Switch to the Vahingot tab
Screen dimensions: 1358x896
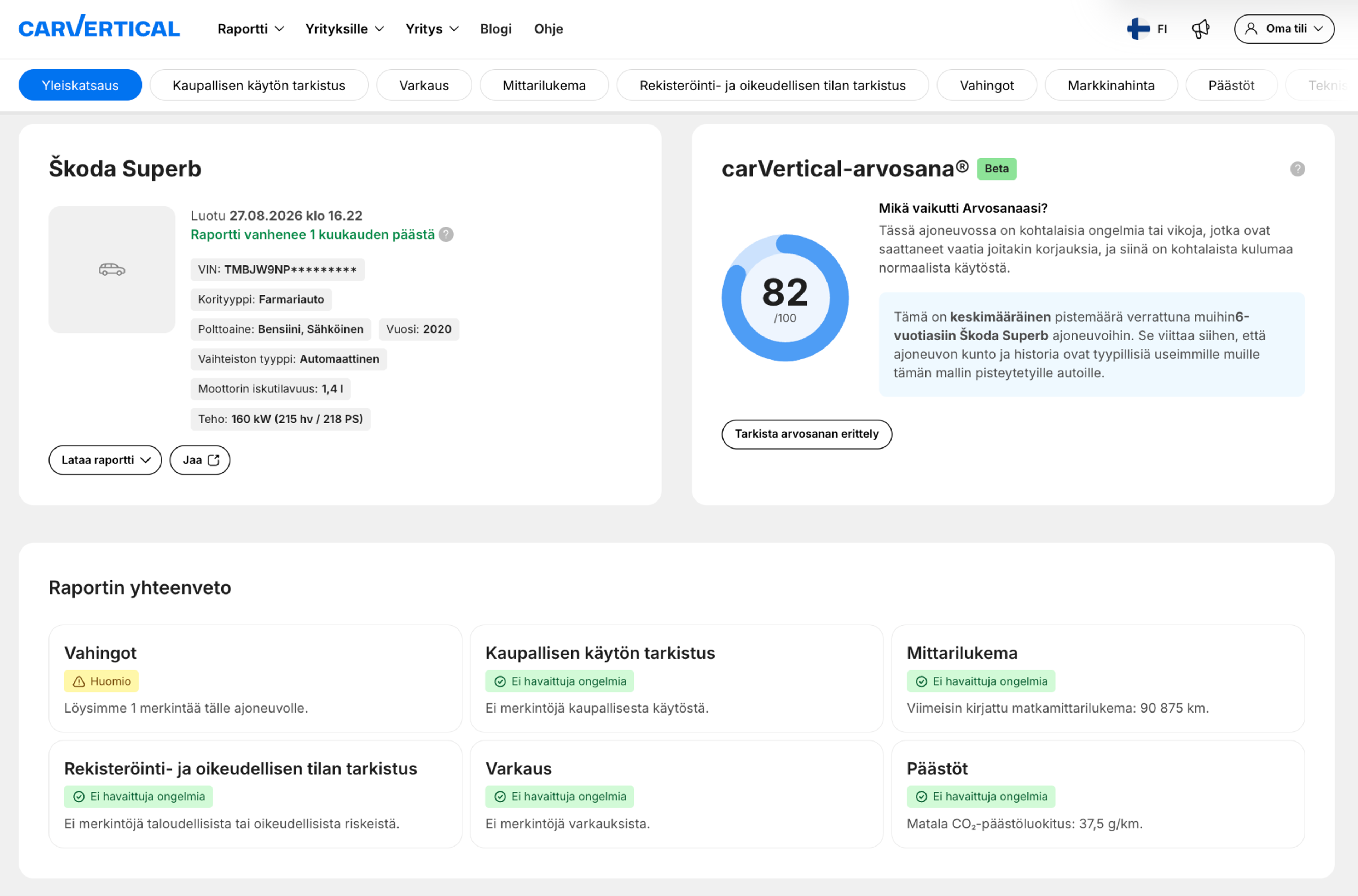coord(986,85)
